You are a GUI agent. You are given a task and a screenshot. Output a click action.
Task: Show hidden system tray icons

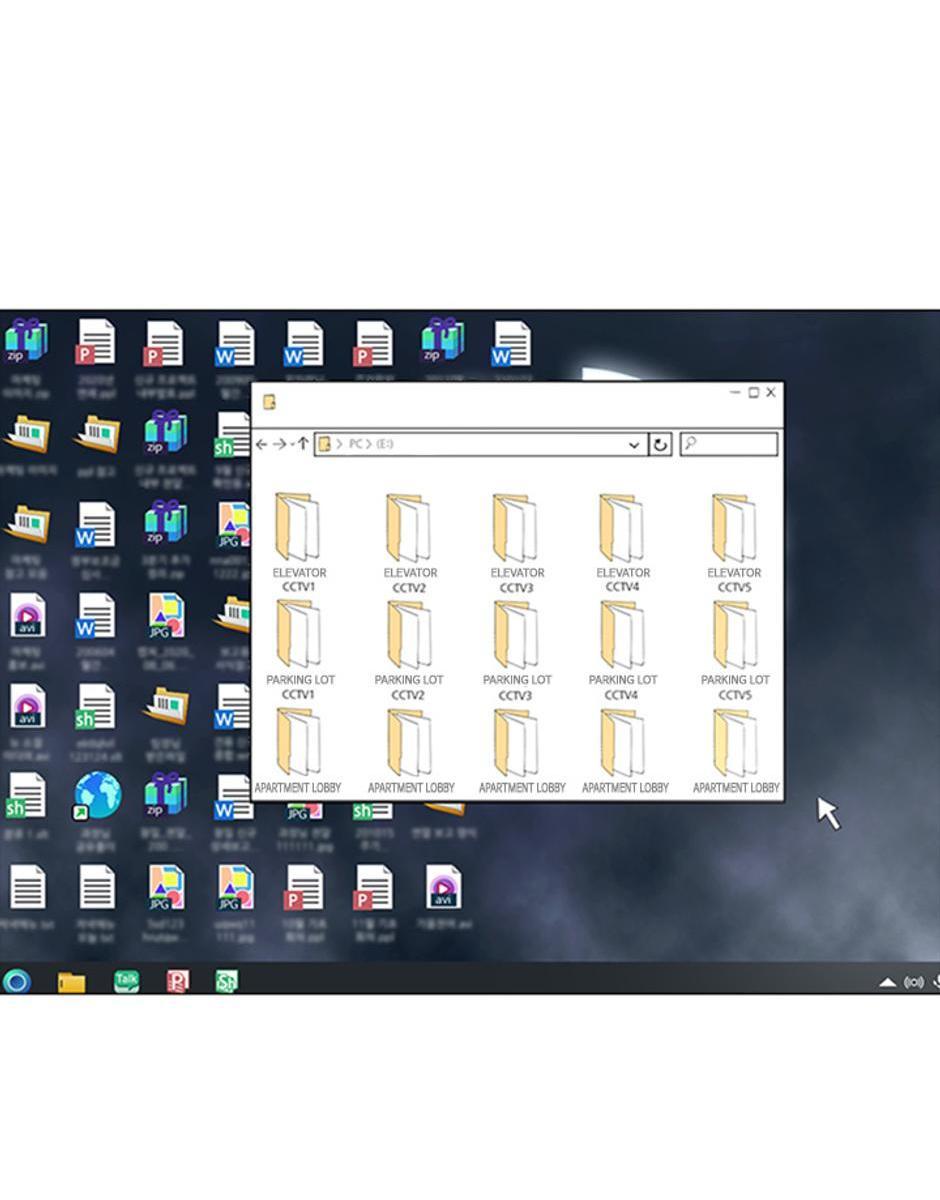tap(887, 982)
